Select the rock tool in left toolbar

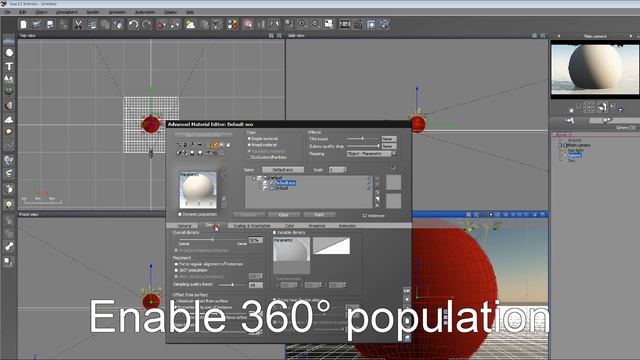(9, 105)
